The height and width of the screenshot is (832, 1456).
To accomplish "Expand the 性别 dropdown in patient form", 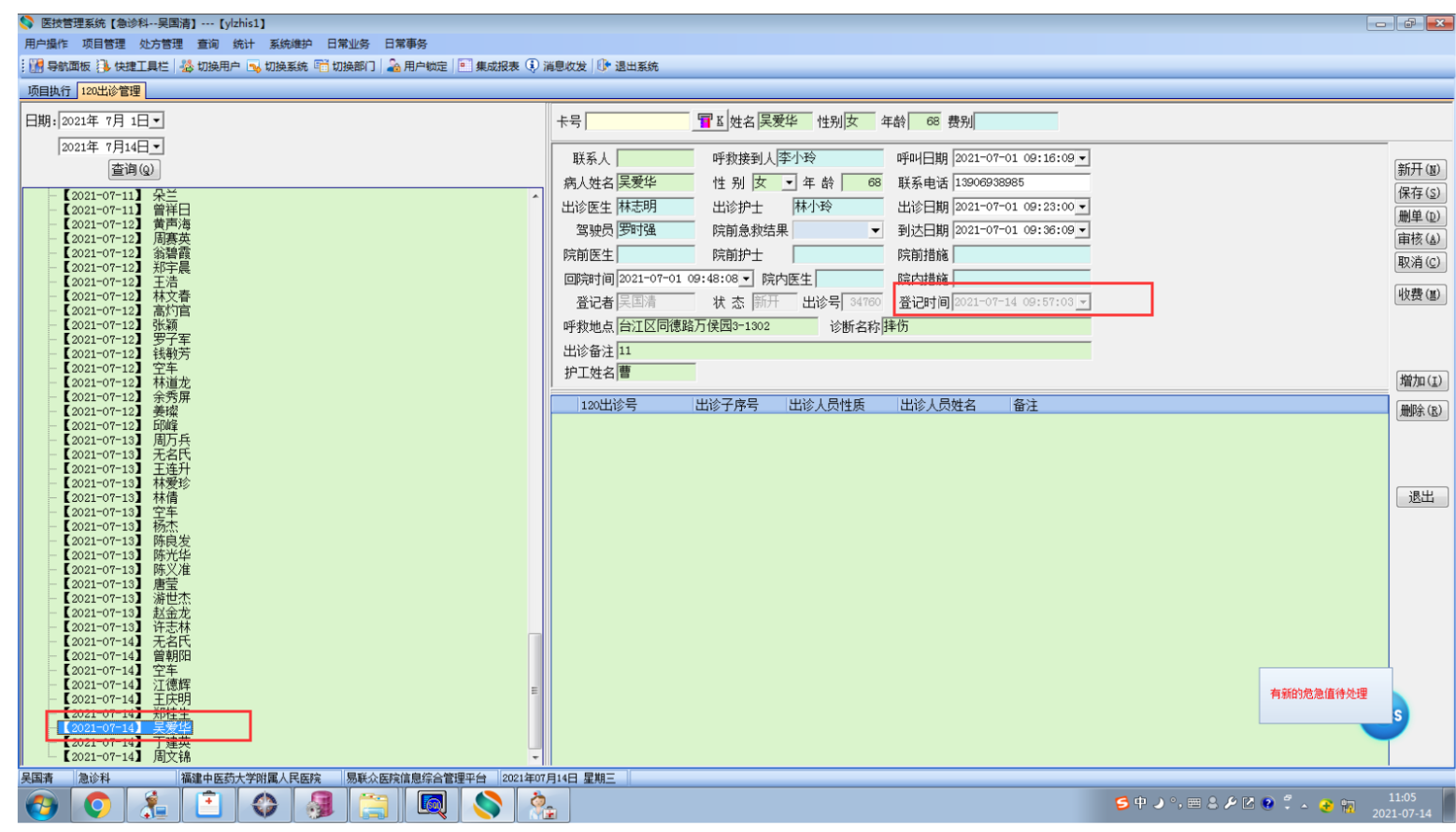I will point(790,182).
